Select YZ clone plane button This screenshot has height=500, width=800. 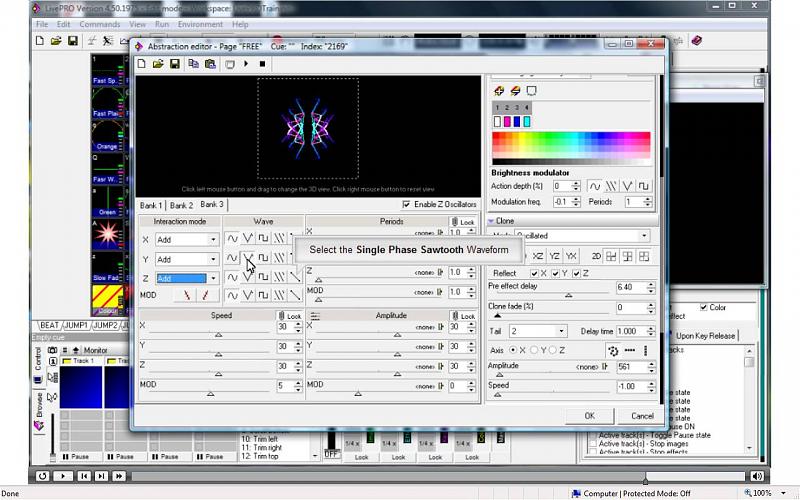tap(555, 256)
